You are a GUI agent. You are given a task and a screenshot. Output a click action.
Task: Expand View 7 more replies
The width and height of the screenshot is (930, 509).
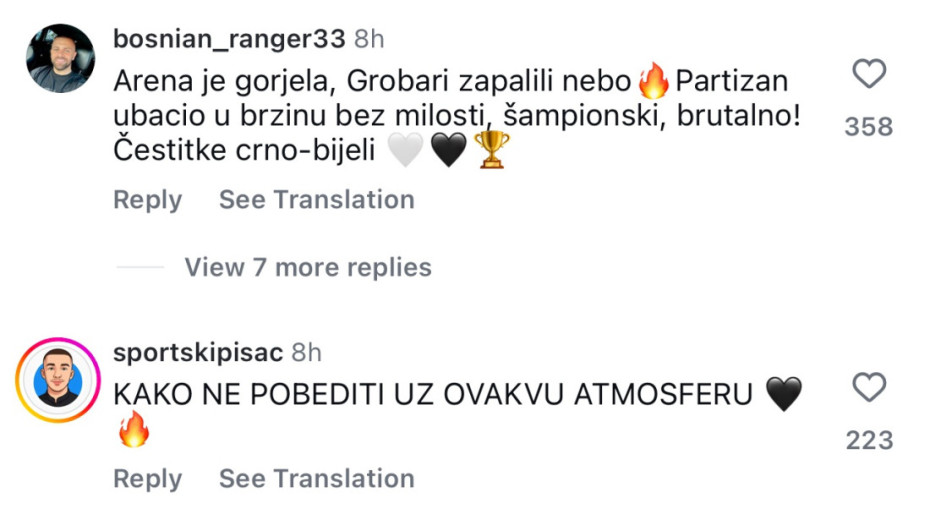point(307,268)
